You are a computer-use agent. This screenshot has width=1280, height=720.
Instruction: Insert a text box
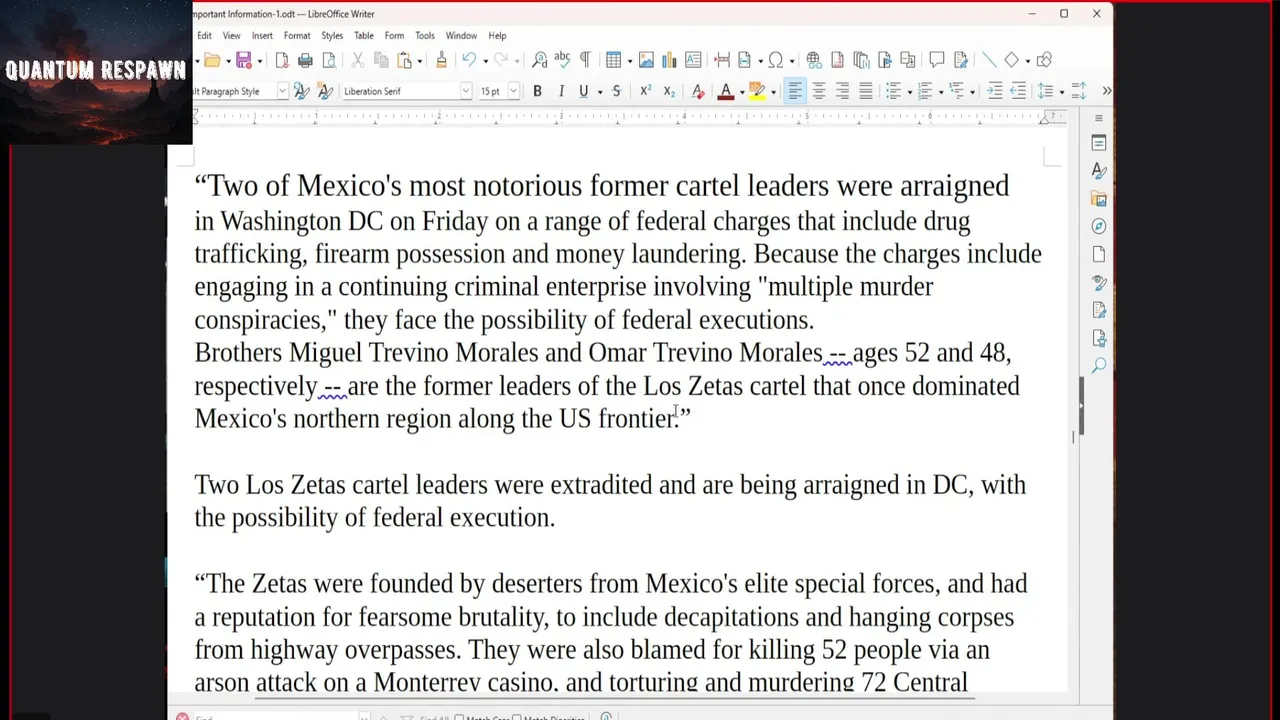(x=693, y=60)
